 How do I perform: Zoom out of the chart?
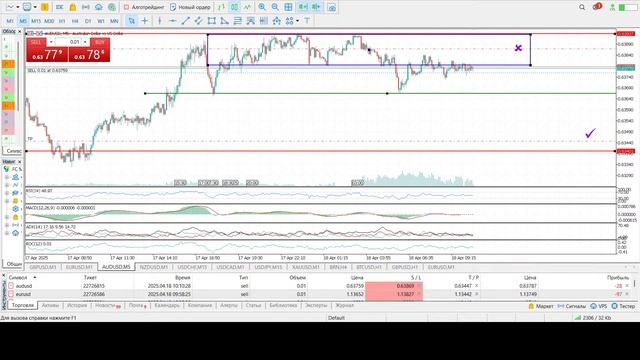click(275, 7)
